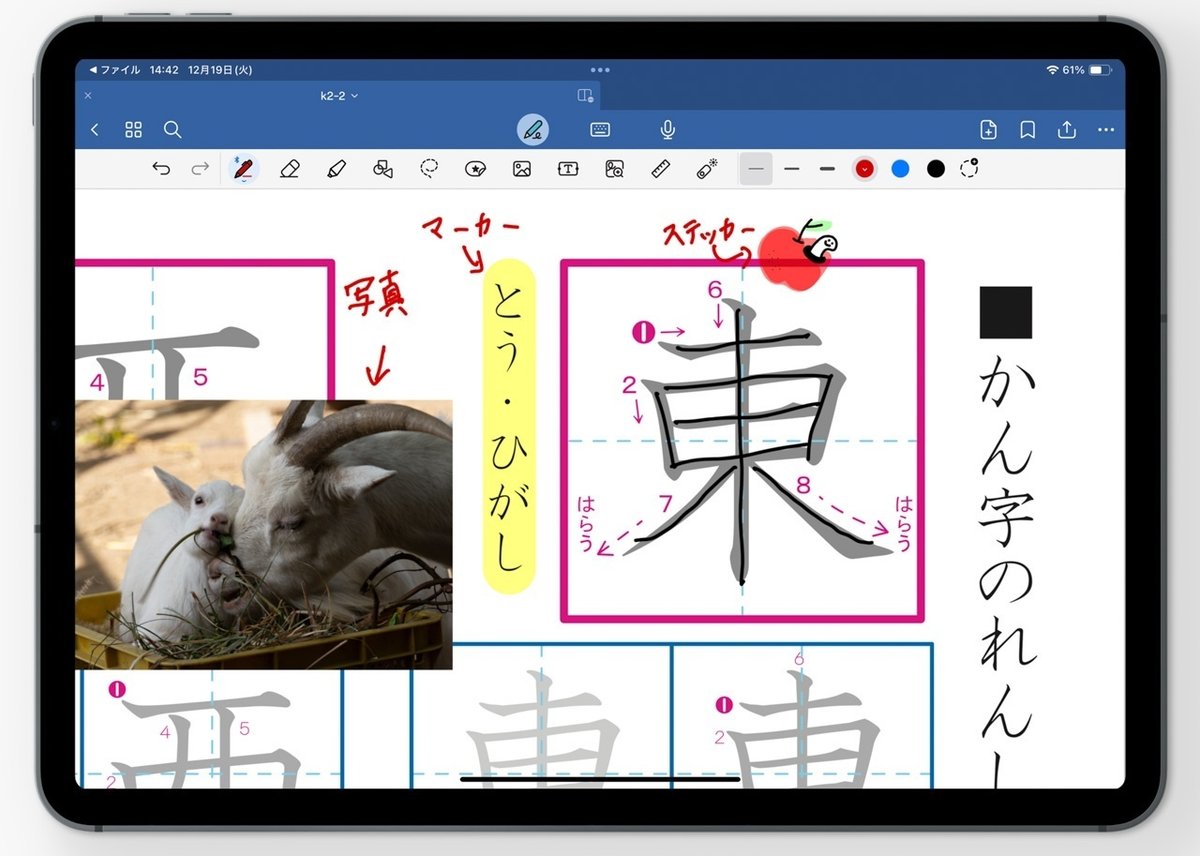1200x856 pixels.
Task: Choose the thinnest stroke width
Action: pos(756,169)
